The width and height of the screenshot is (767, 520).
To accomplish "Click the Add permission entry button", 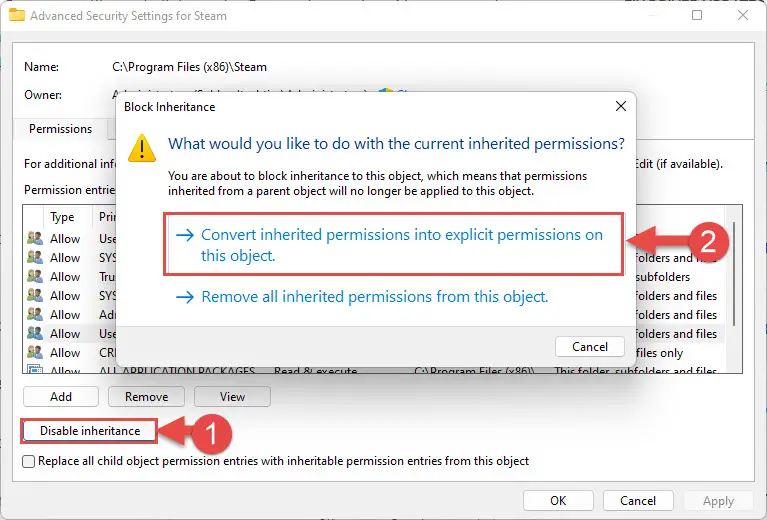I will (x=61, y=397).
